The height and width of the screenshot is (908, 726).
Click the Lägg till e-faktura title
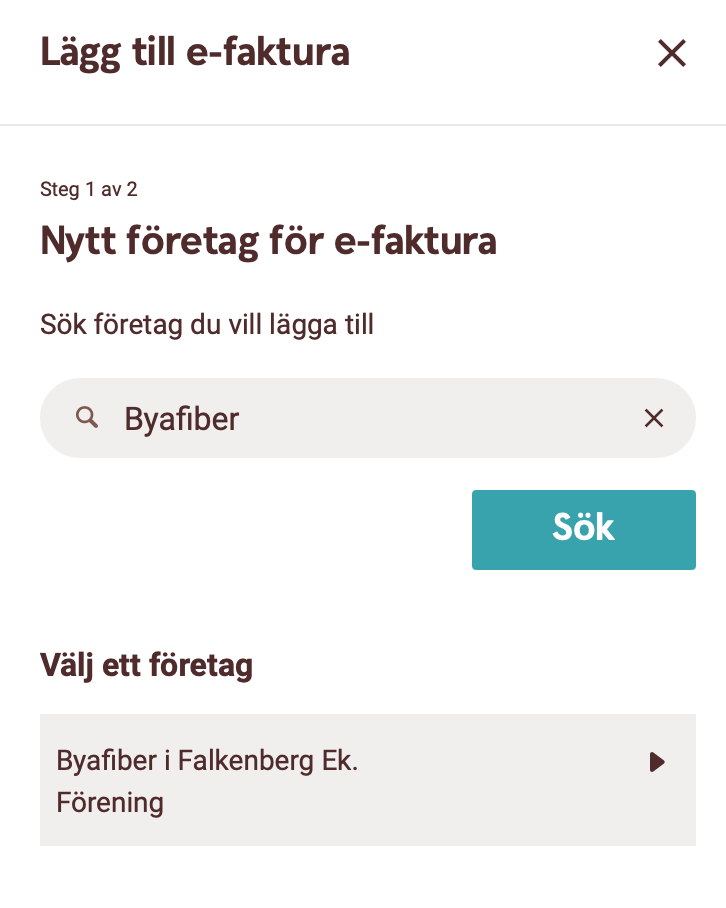tap(195, 52)
